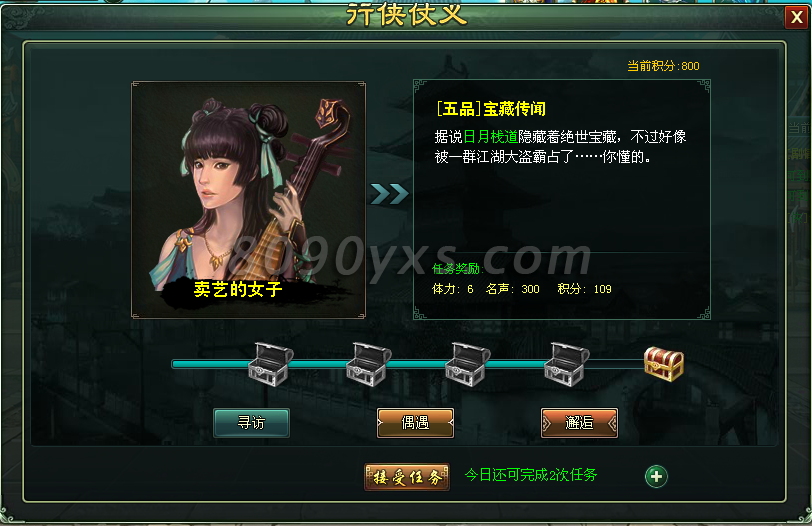Open the first silver treasure chest
The image size is (812, 526).
point(270,363)
